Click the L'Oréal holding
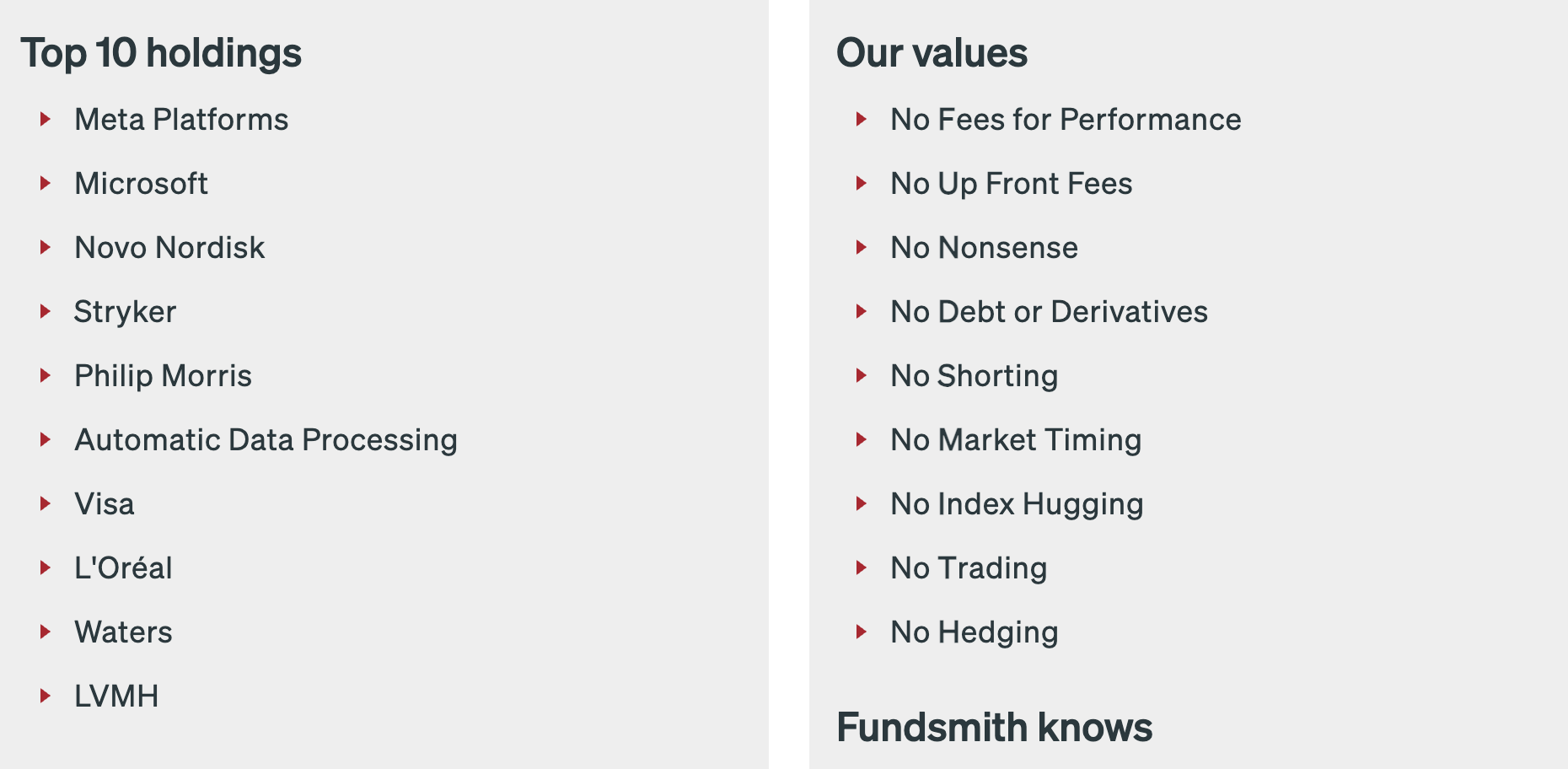 (123, 568)
